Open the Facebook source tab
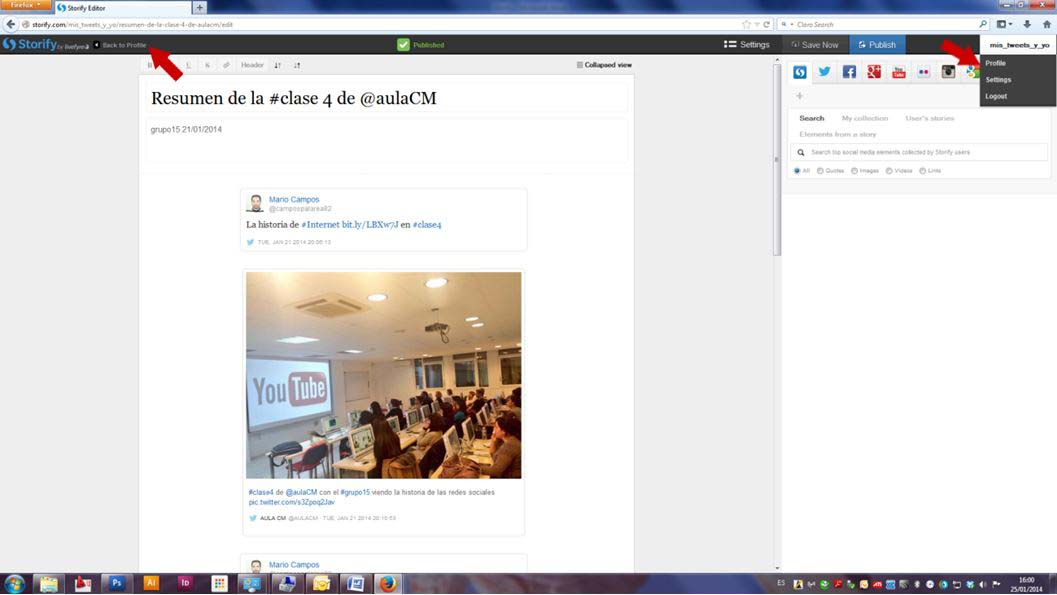The height and width of the screenshot is (595, 1057). 849,72
